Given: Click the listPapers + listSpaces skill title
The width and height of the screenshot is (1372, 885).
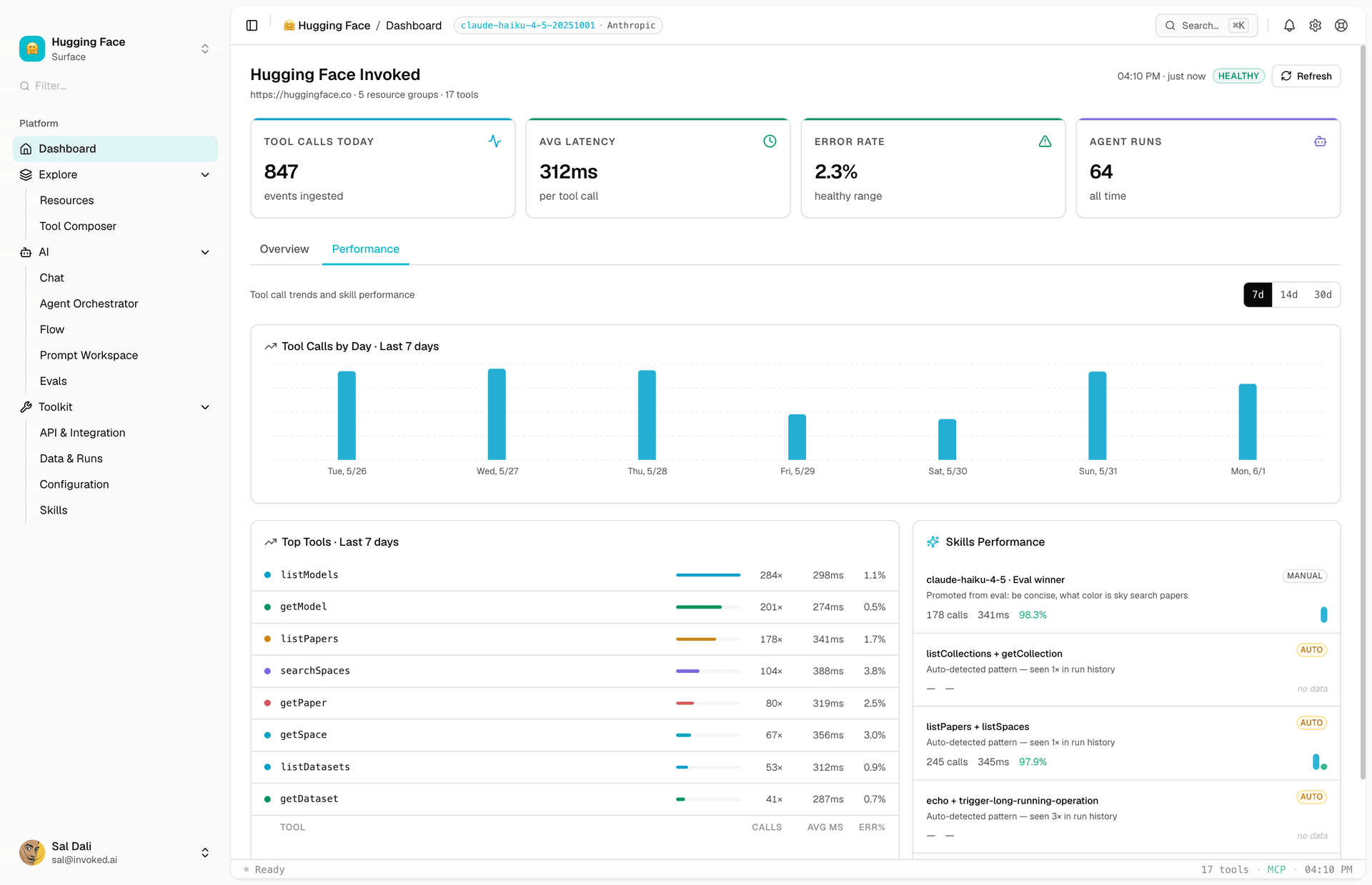Looking at the screenshot, I should (x=978, y=726).
